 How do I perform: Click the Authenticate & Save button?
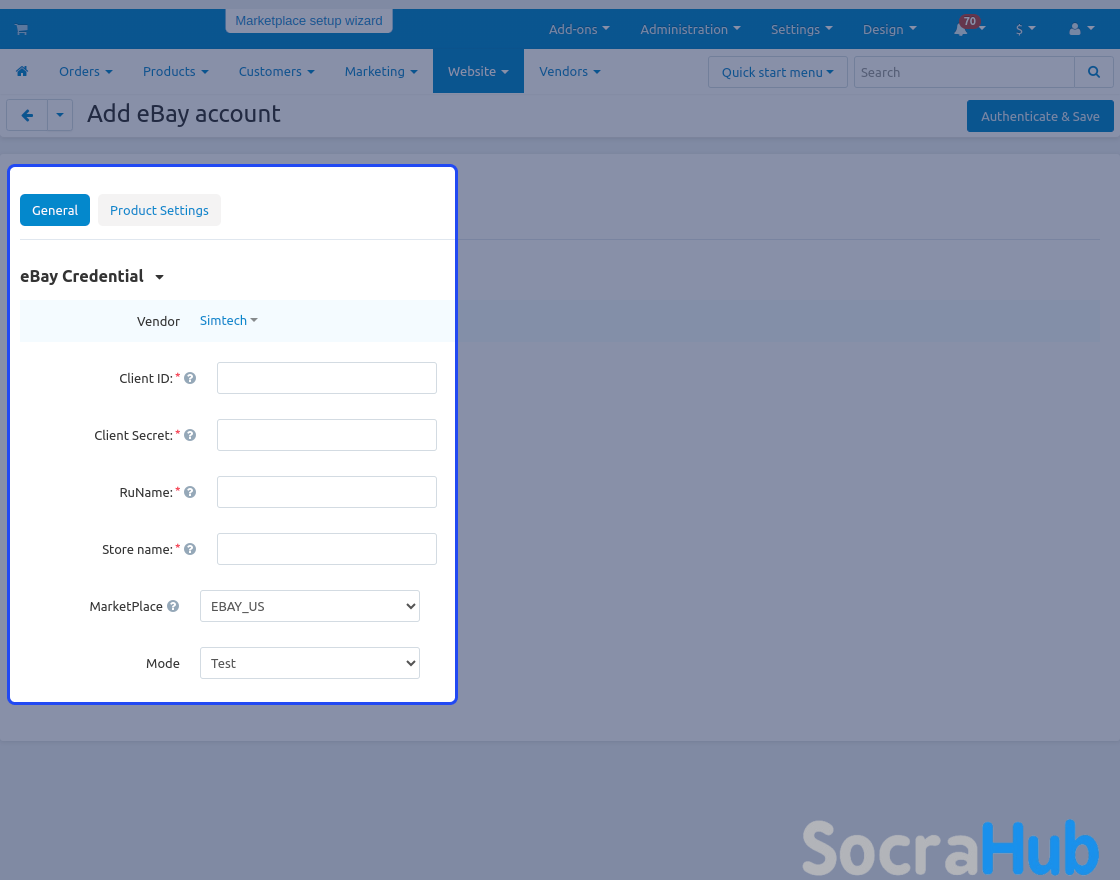coord(1040,116)
